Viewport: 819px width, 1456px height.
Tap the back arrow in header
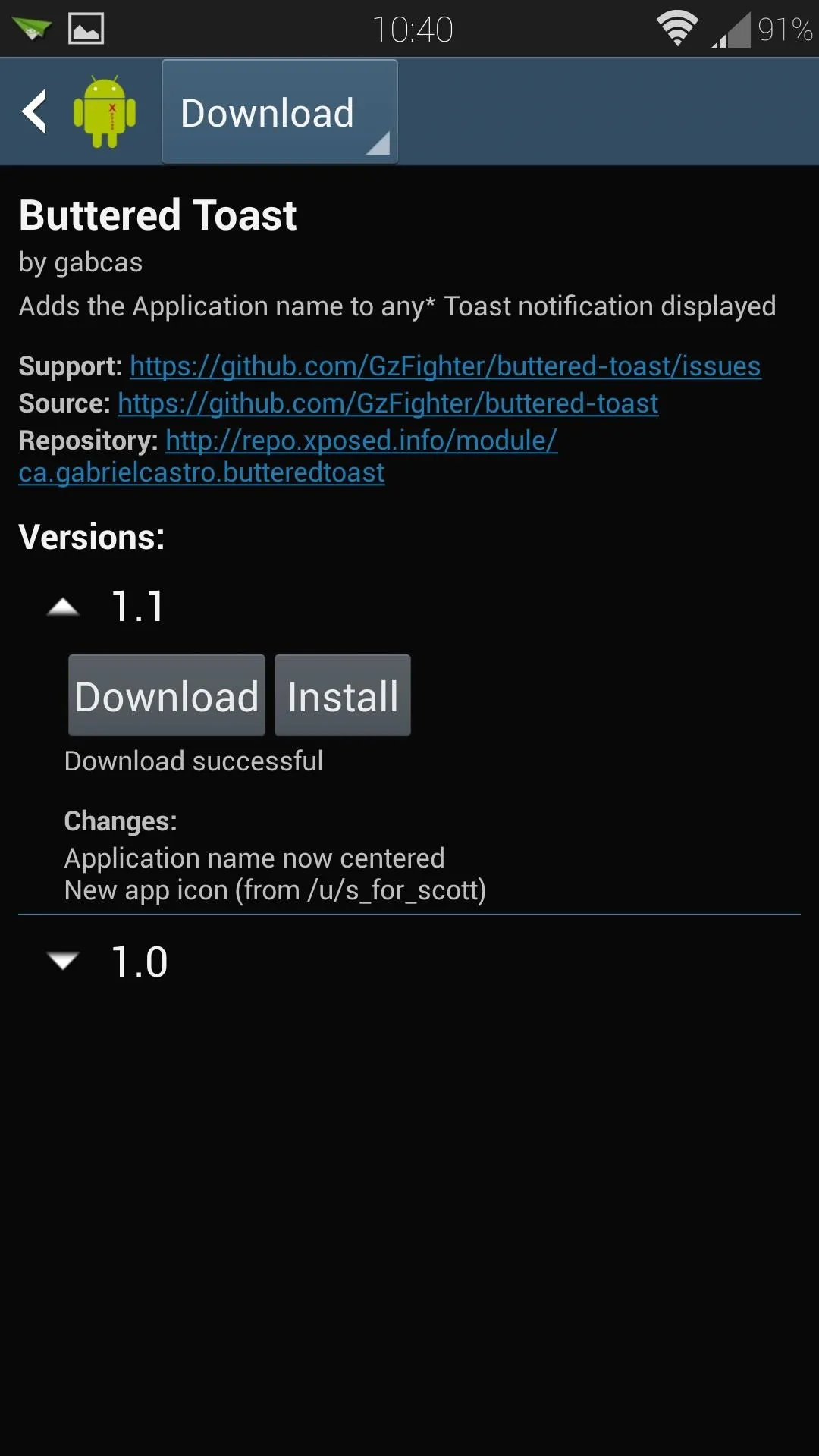35,112
